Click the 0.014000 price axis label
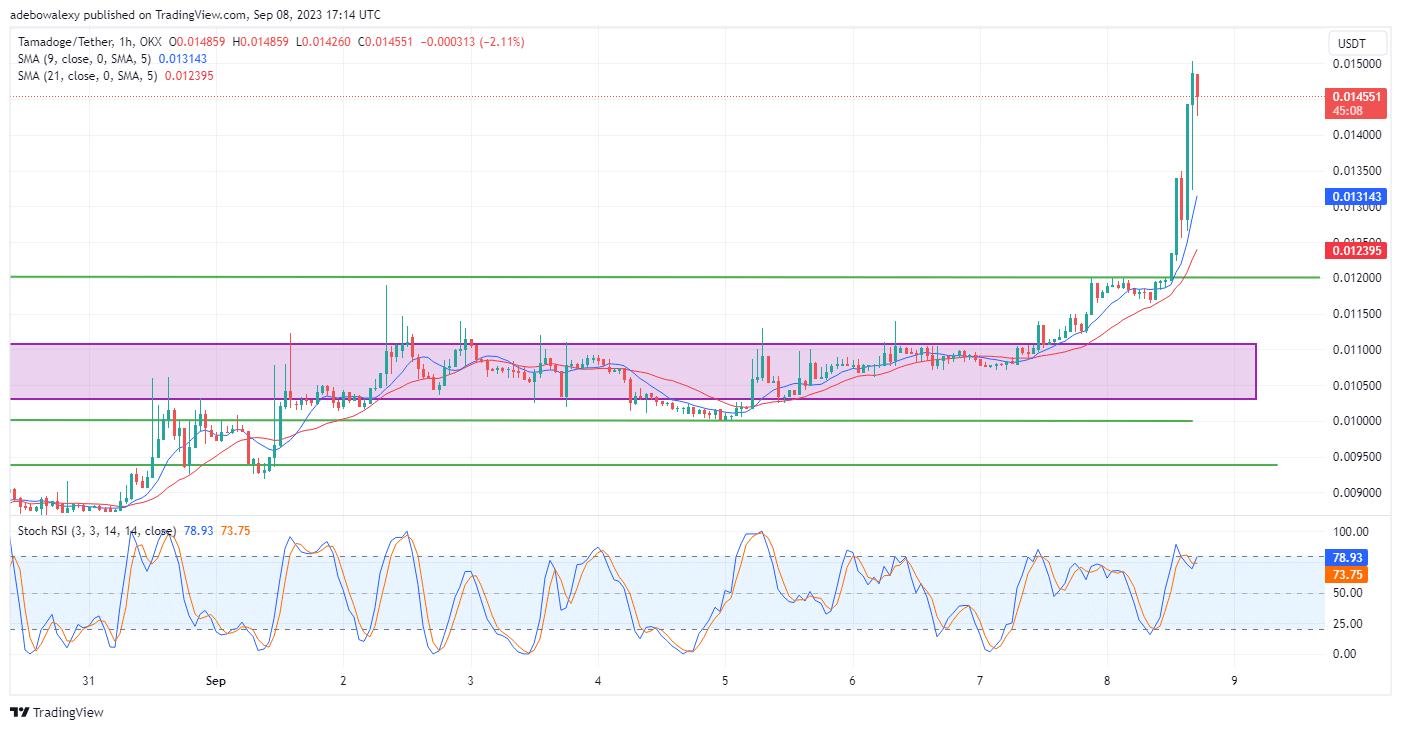Screen dimensions: 1401x730 [1356, 134]
